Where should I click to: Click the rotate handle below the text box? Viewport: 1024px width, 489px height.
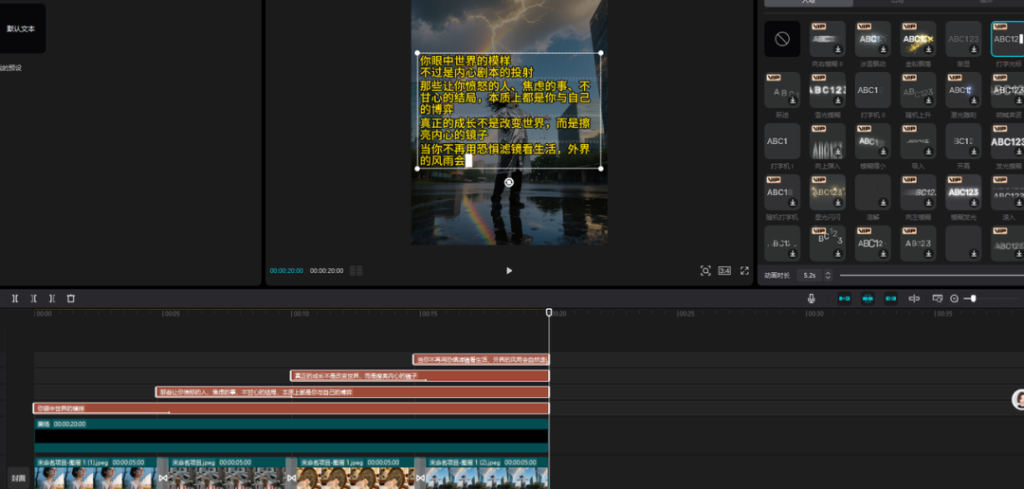(509, 182)
